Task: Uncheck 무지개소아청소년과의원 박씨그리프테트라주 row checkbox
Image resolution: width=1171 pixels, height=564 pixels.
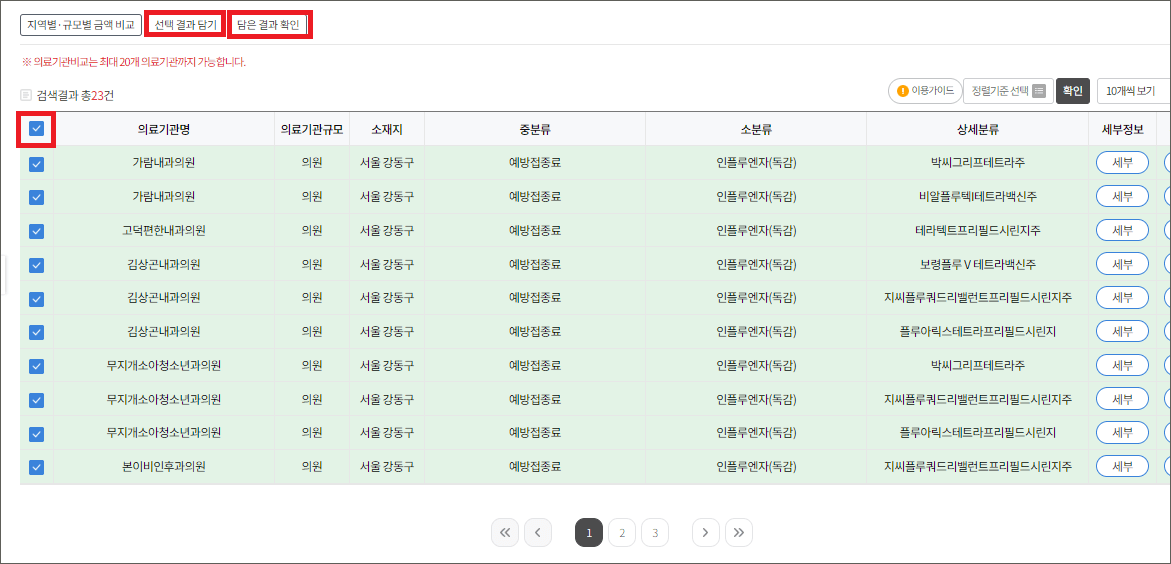Action: 37,366
